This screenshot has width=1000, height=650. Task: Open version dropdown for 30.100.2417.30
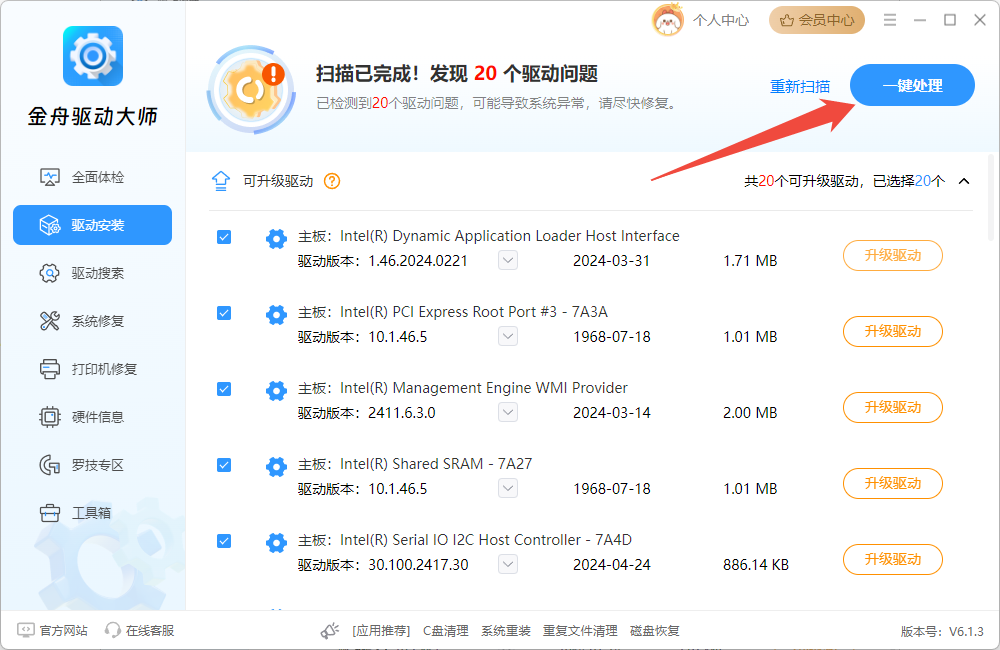tap(508, 564)
